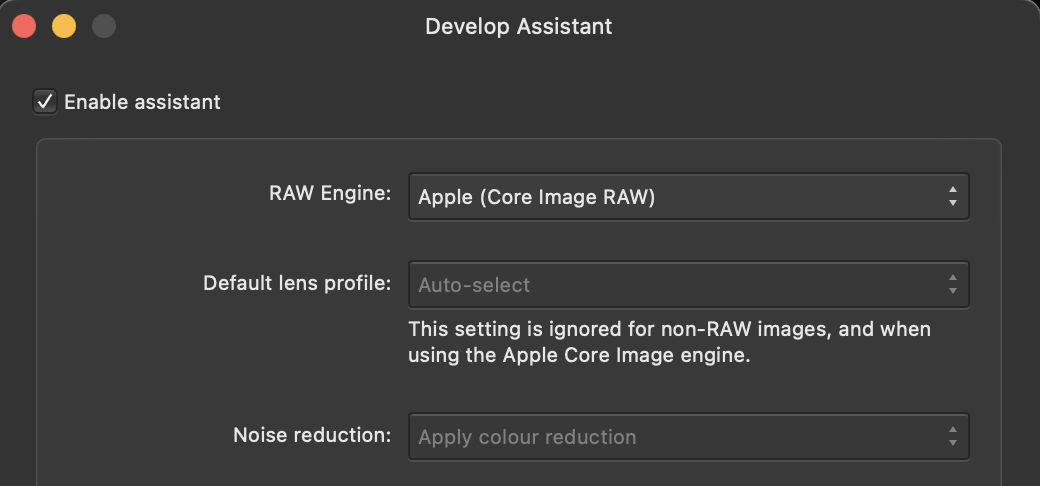Click the RAW Engine field label

[330, 194]
